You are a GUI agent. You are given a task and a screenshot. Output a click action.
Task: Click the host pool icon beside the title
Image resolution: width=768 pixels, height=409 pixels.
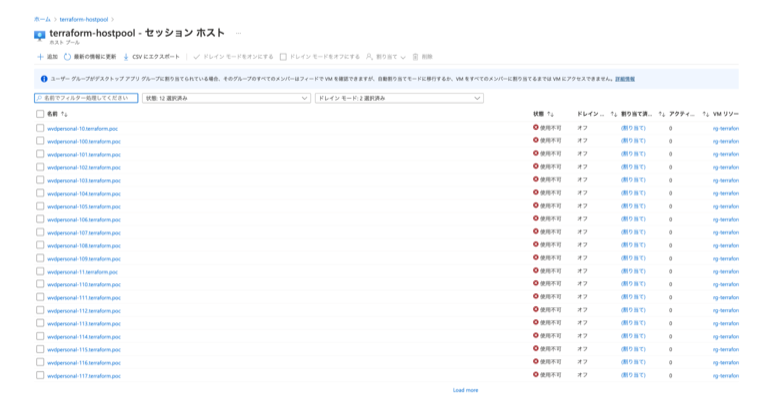click(40, 35)
